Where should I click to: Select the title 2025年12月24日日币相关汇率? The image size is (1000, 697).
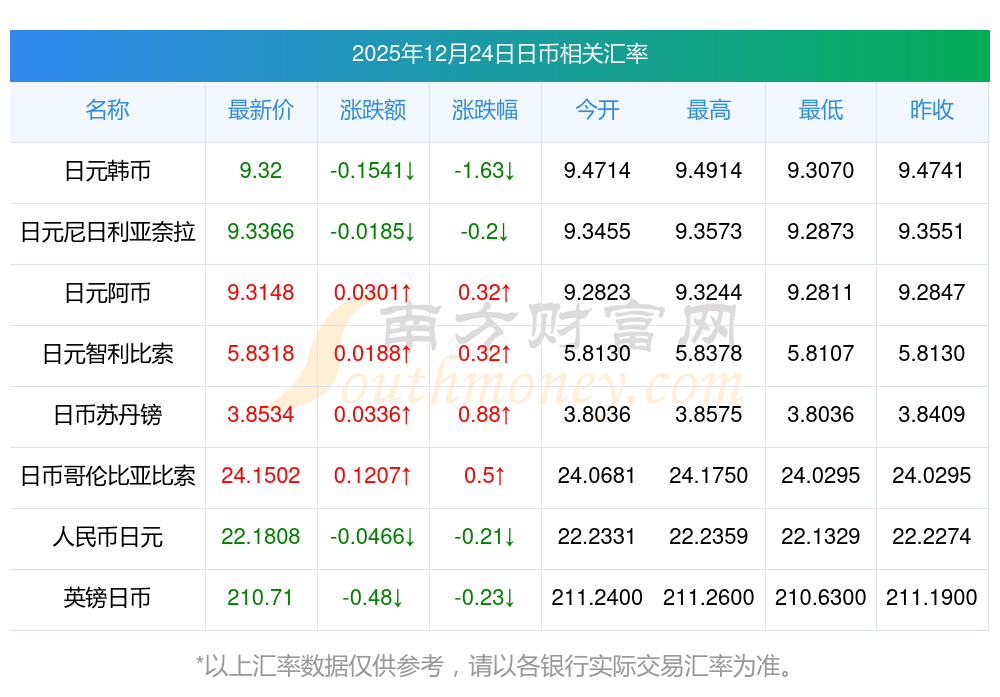pos(499,54)
